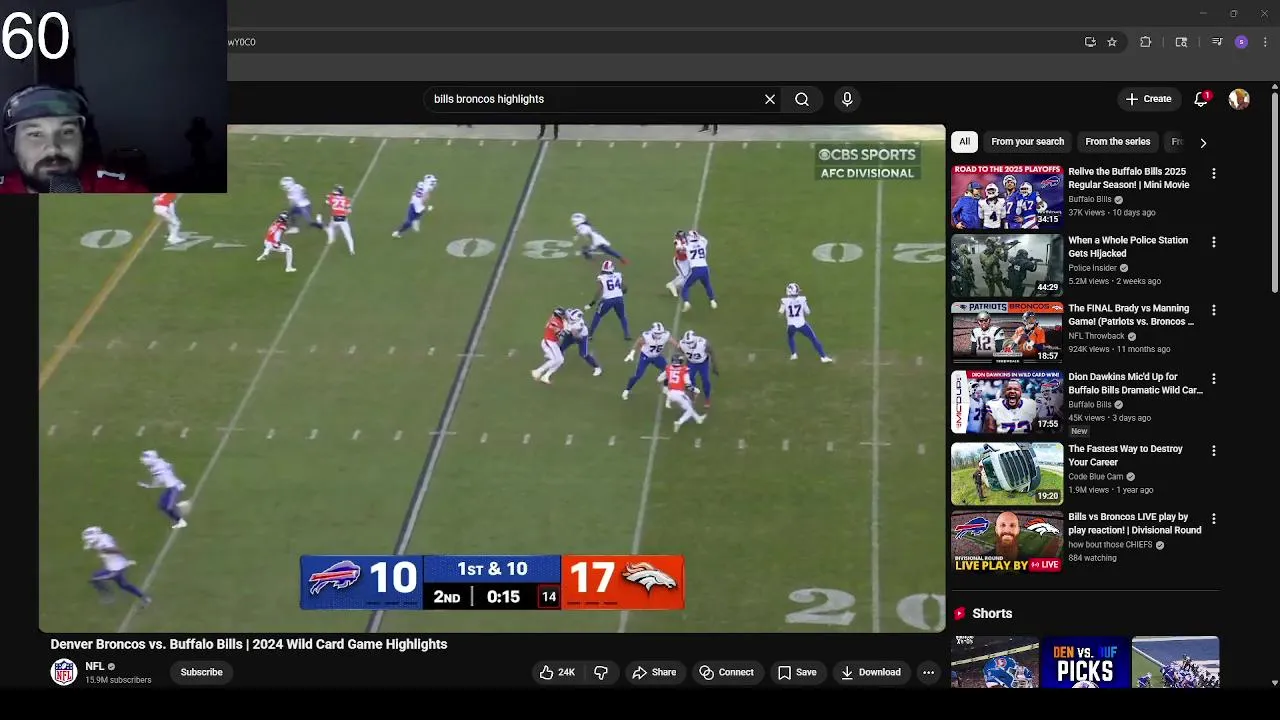Click the video player to pause
Image resolution: width=1280 pixels, height=720 pixels.
(492, 378)
